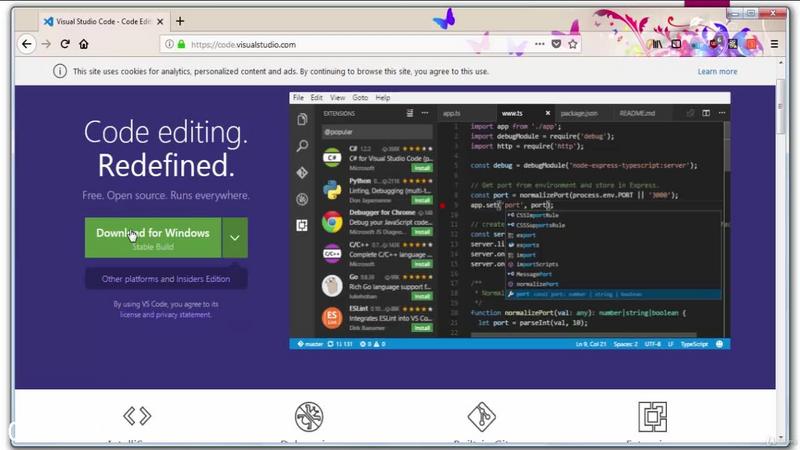Click the green padlock security icon
Image resolution: width=800 pixels, height=450 pixels.
pos(181,44)
